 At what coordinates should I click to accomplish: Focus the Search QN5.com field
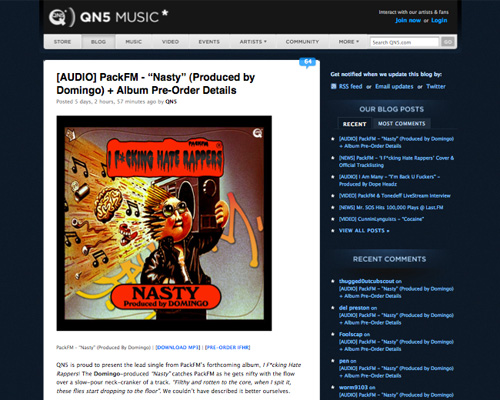tap(404, 42)
